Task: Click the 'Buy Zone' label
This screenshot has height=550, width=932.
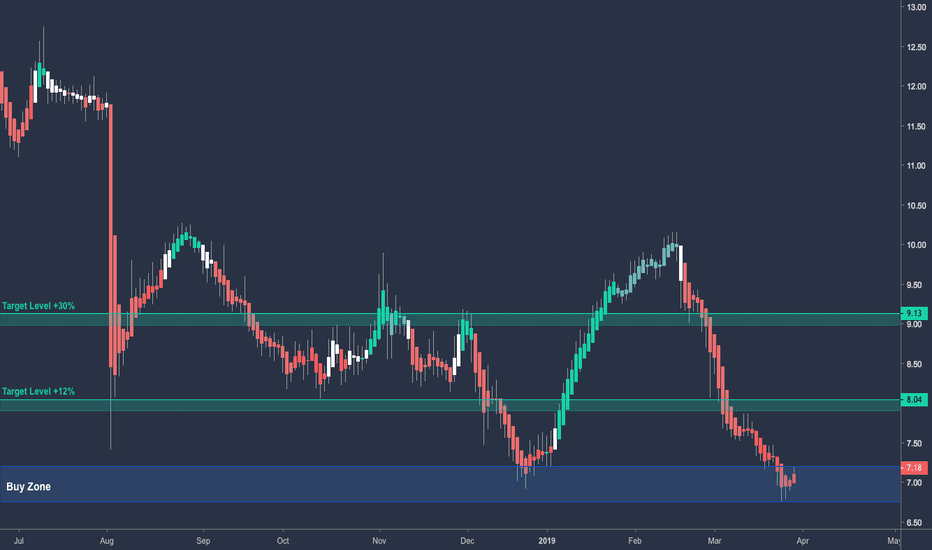Action: point(29,487)
